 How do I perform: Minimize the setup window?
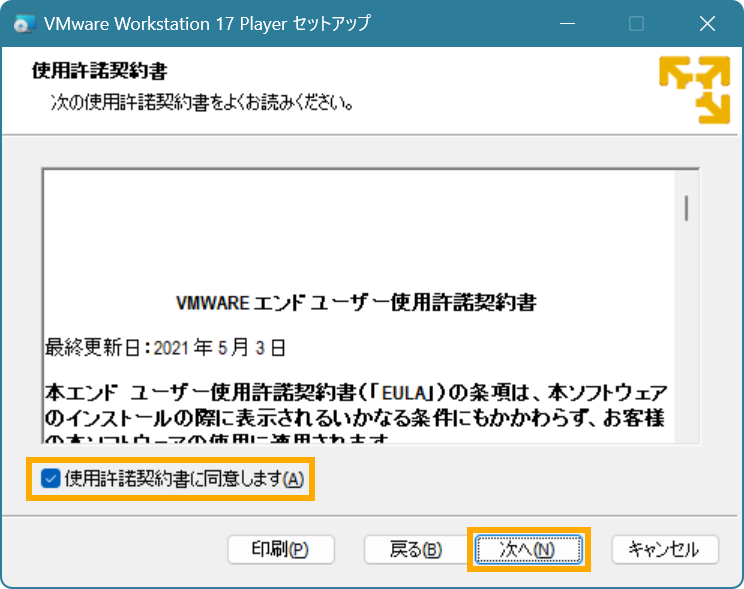(x=567, y=23)
